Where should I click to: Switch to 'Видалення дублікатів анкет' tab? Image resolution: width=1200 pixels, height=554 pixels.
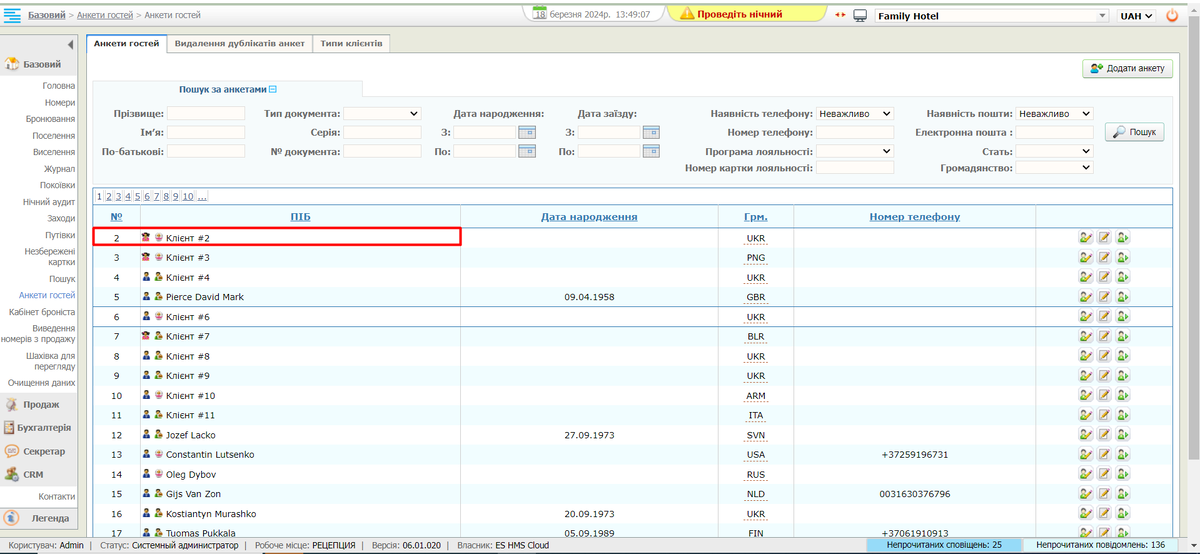239,44
